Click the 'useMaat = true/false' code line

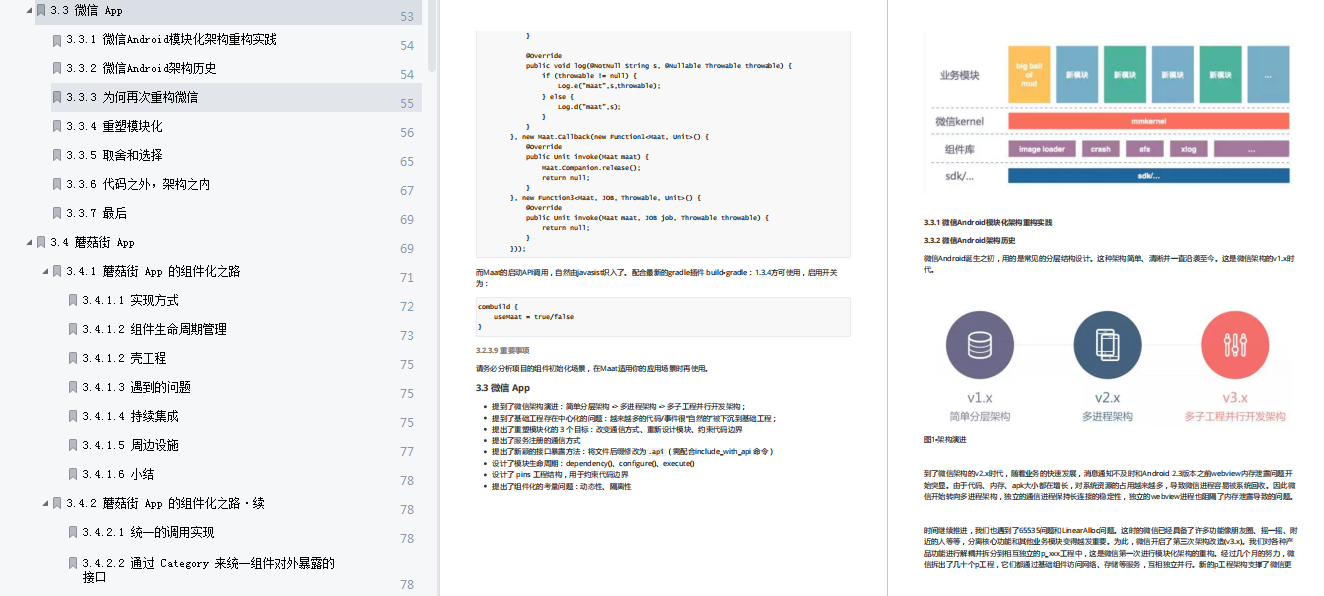coord(533,317)
